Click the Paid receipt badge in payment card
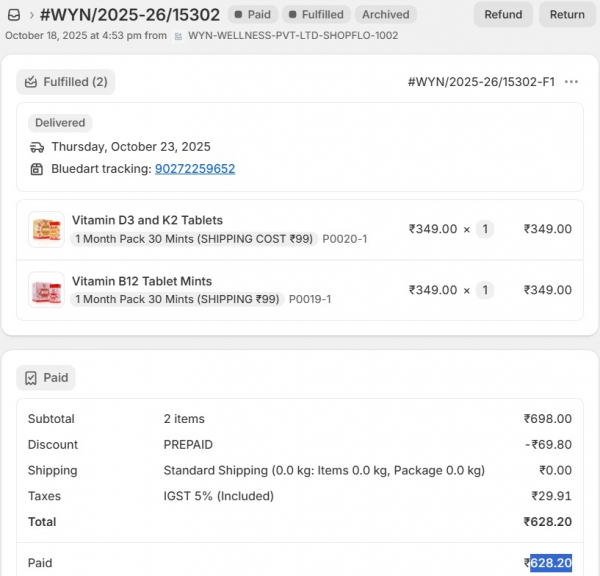 (x=46, y=378)
